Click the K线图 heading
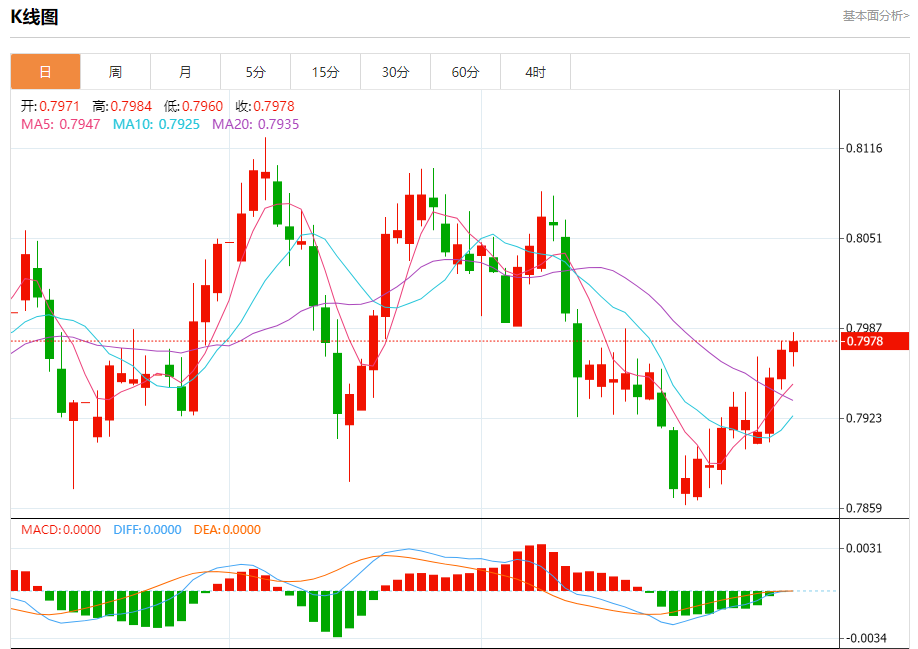 (35, 17)
